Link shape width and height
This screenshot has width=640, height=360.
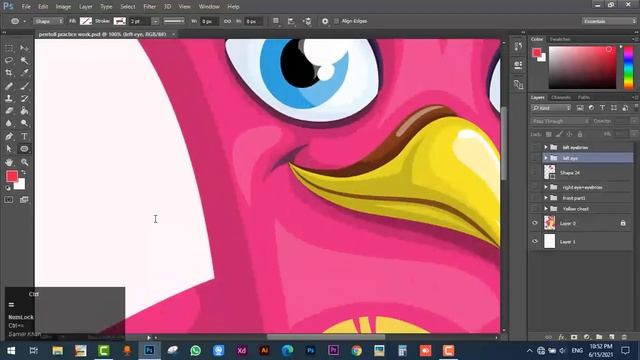227,21
